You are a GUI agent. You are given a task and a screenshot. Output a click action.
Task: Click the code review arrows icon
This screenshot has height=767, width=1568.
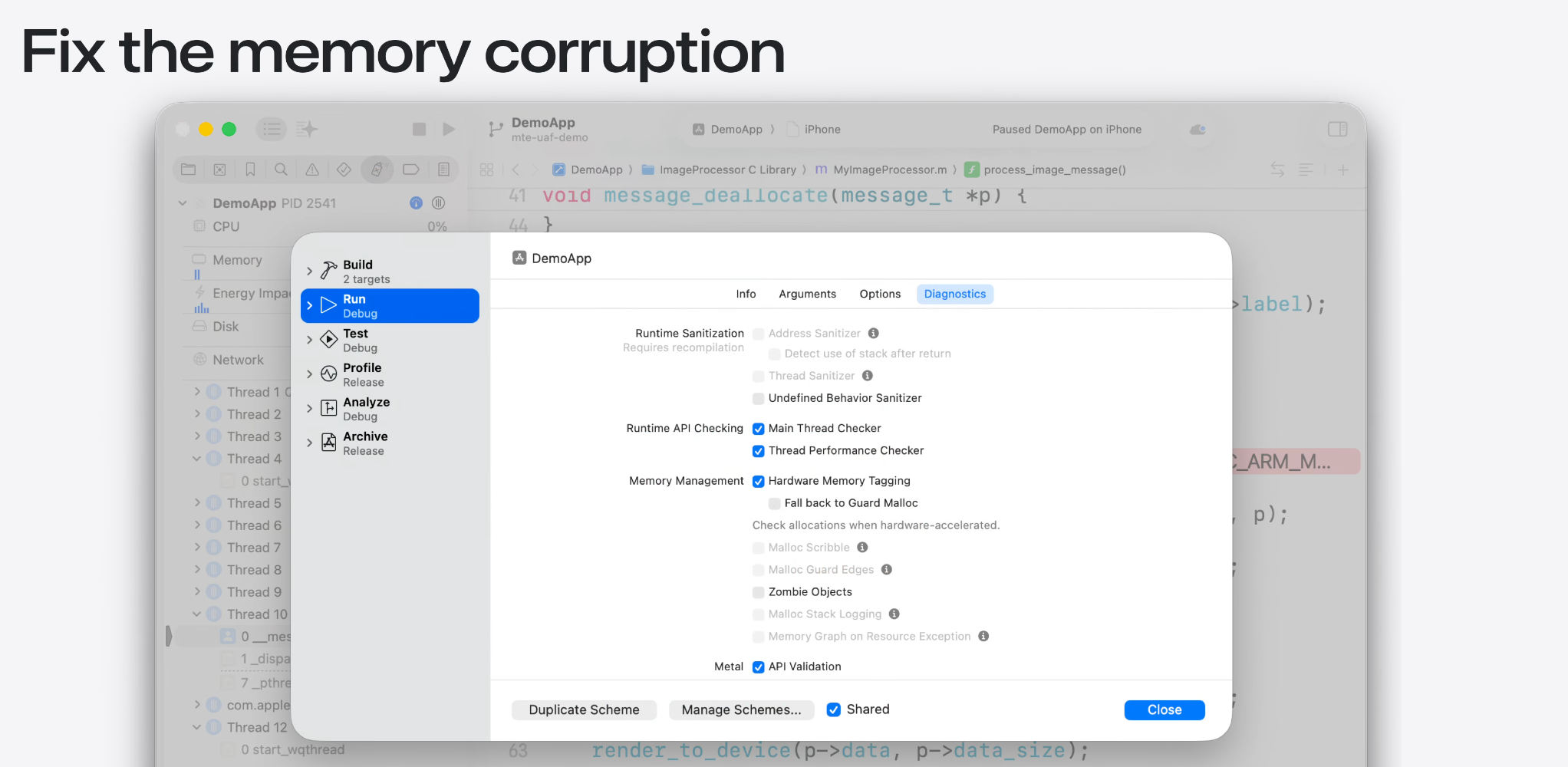click(1277, 170)
